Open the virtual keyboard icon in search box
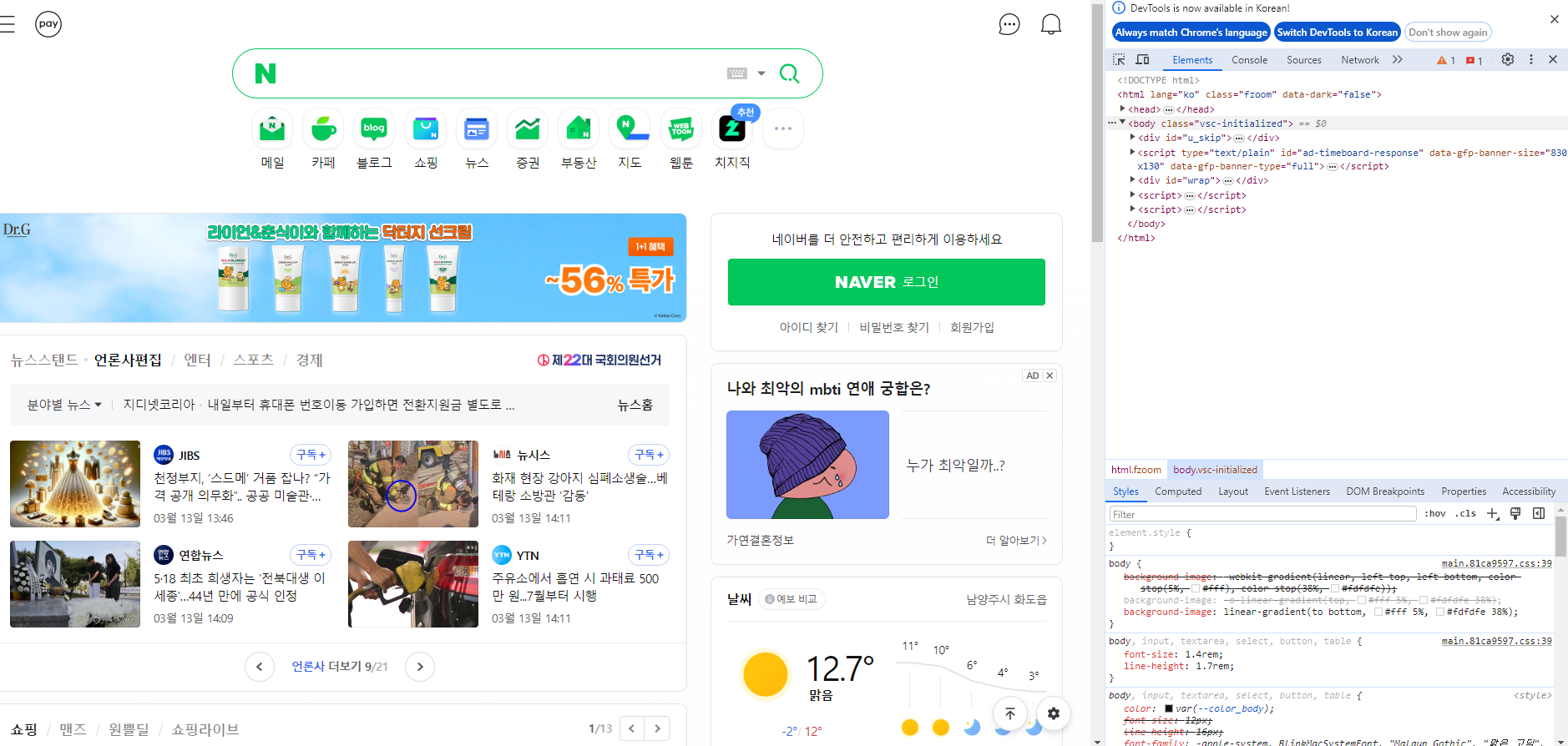The width and height of the screenshot is (1568, 746). tap(737, 73)
